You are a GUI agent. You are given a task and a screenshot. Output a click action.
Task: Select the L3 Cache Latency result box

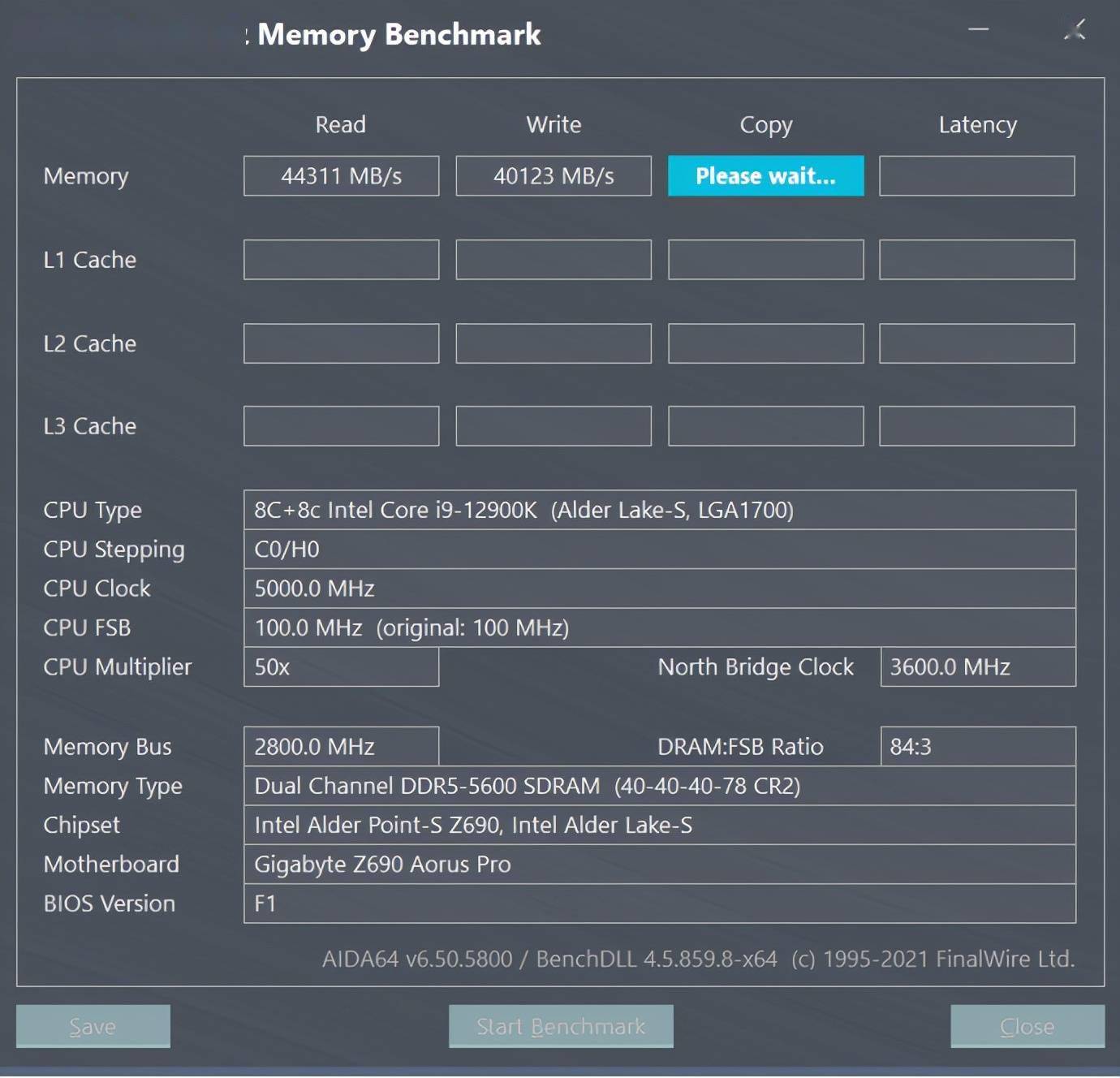coord(977,426)
